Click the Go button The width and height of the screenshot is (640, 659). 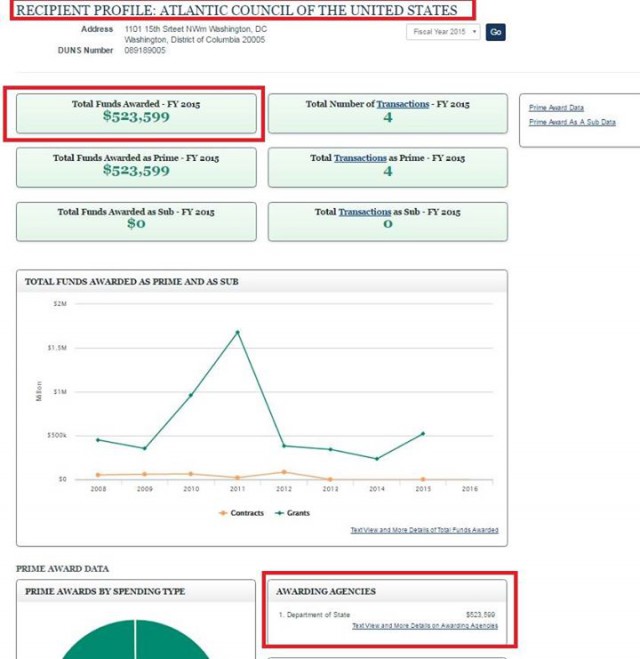pyautogui.click(x=495, y=32)
